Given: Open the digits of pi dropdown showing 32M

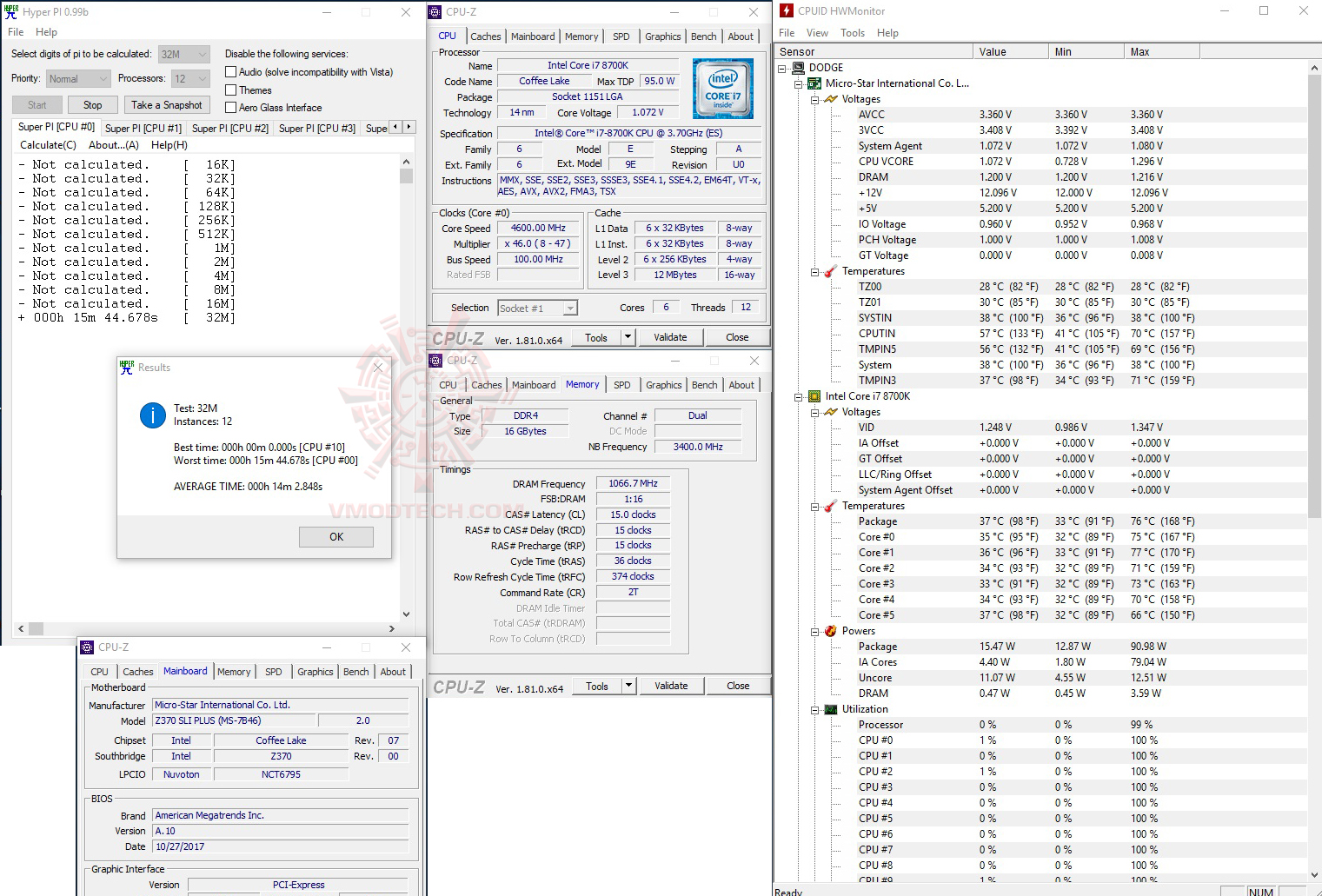Looking at the screenshot, I should tap(184, 54).
